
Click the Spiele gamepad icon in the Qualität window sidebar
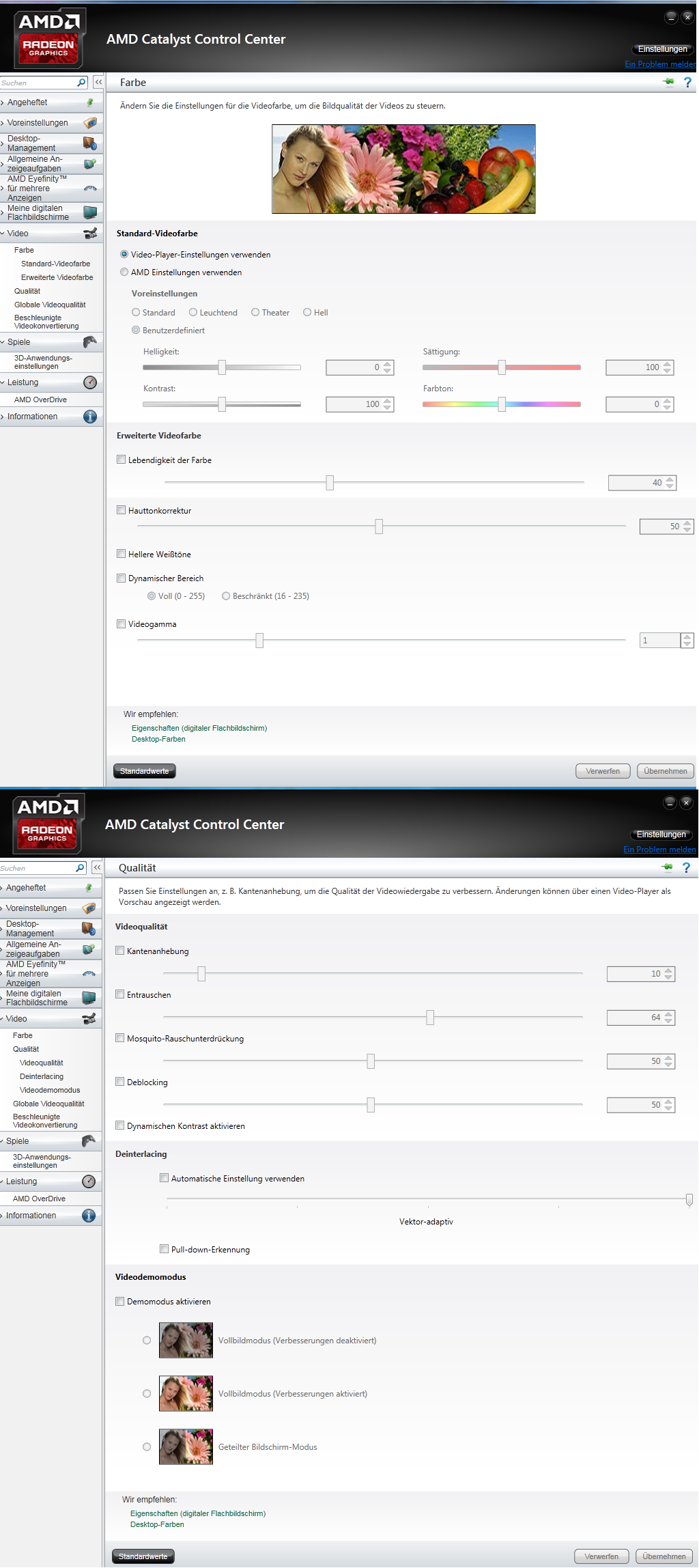point(88,1140)
